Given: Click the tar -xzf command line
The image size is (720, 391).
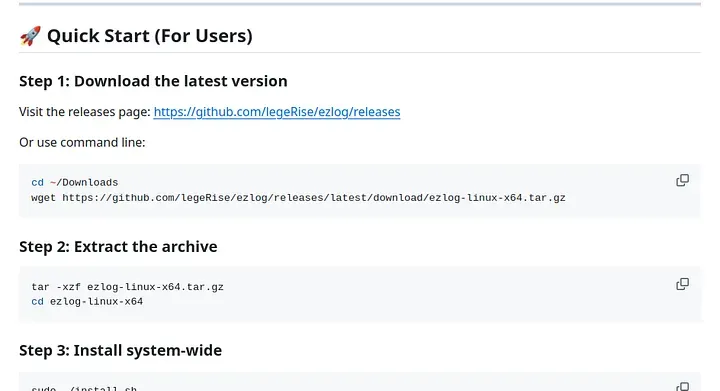Looking at the screenshot, I should (x=128, y=287).
